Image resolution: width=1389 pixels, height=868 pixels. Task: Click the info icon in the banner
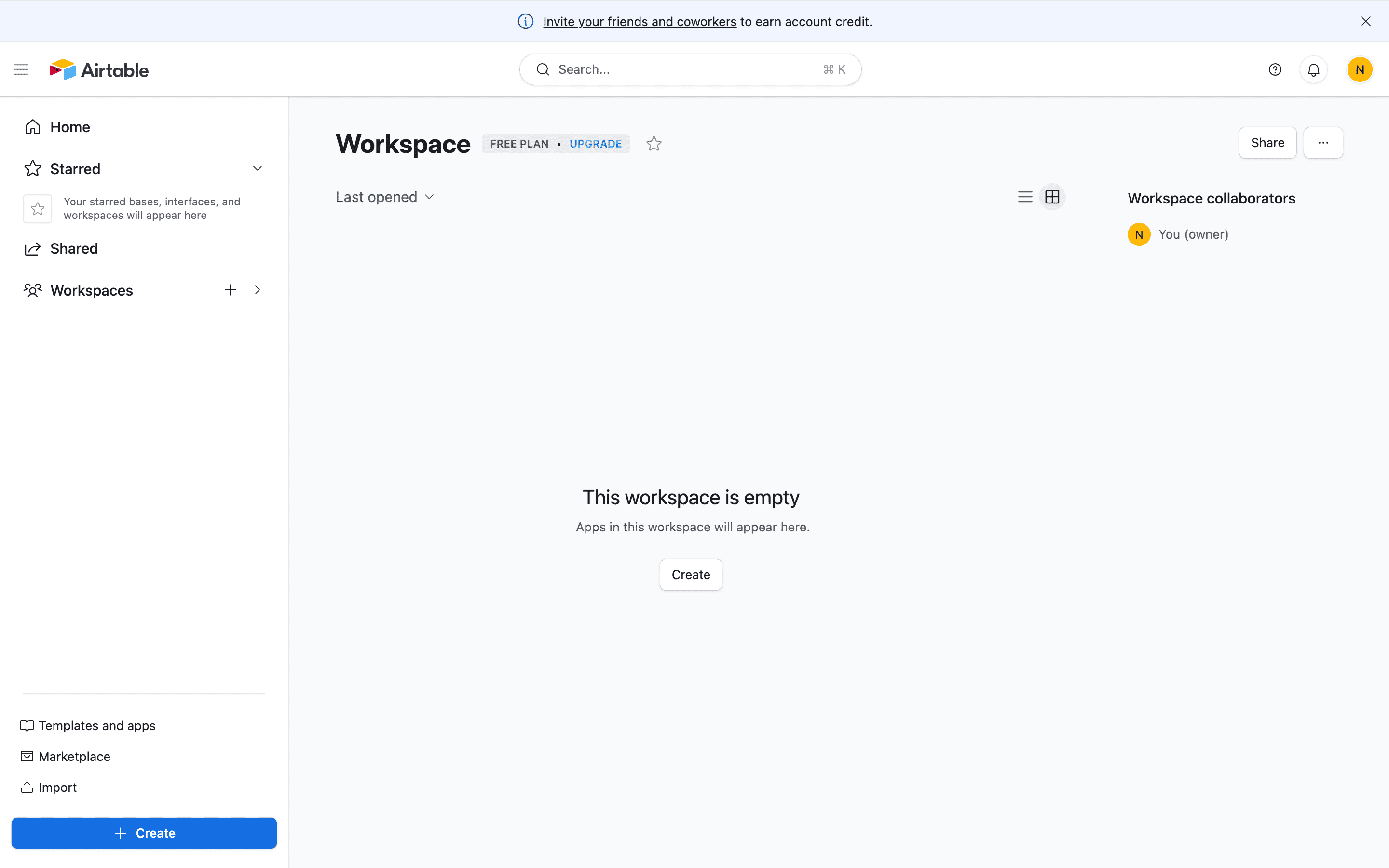tap(525, 21)
